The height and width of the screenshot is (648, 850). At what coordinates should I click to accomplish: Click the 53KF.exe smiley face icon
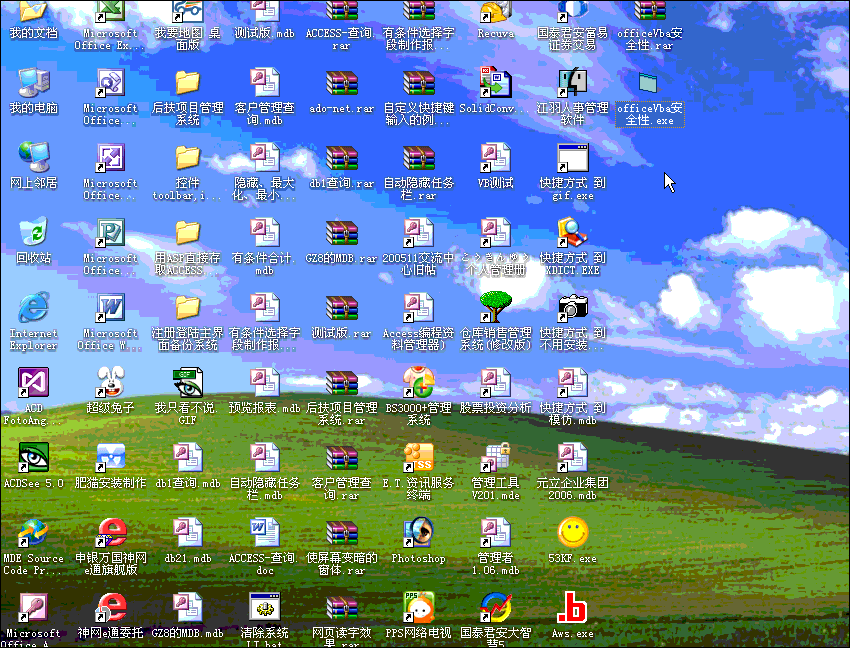coord(572,532)
